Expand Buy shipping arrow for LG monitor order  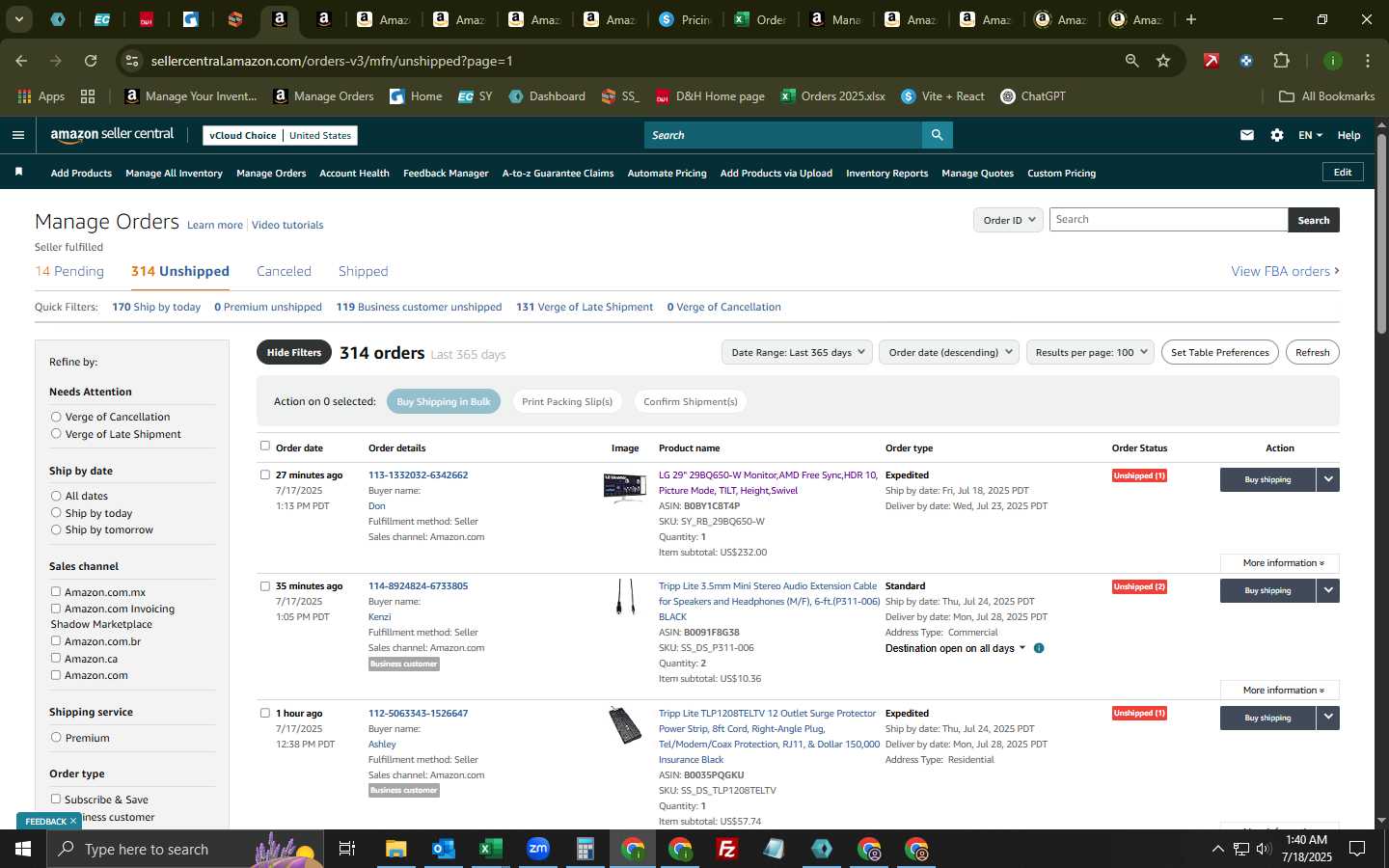[x=1328, y=479]
